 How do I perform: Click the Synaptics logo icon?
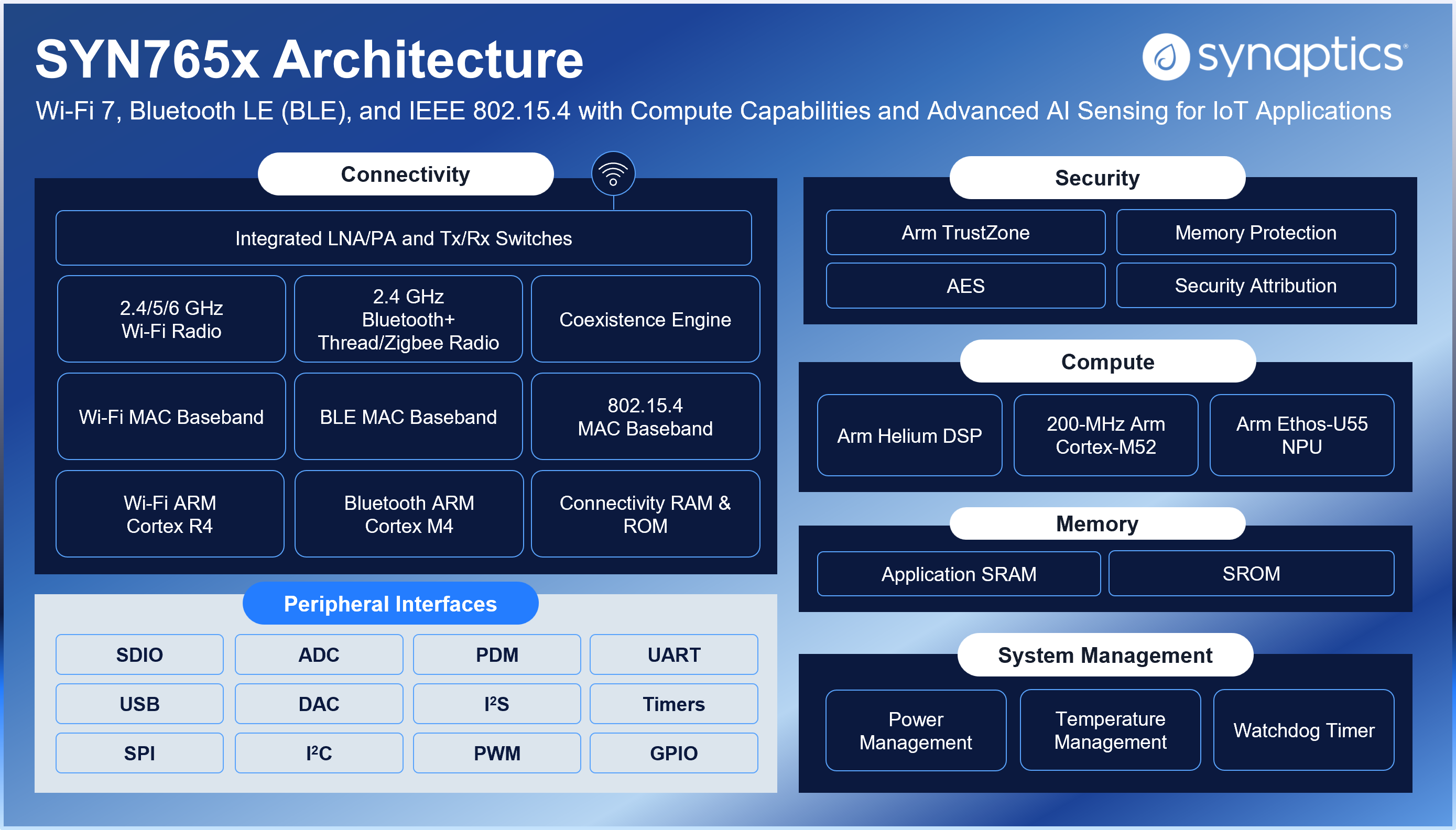tap(1165, 57)
